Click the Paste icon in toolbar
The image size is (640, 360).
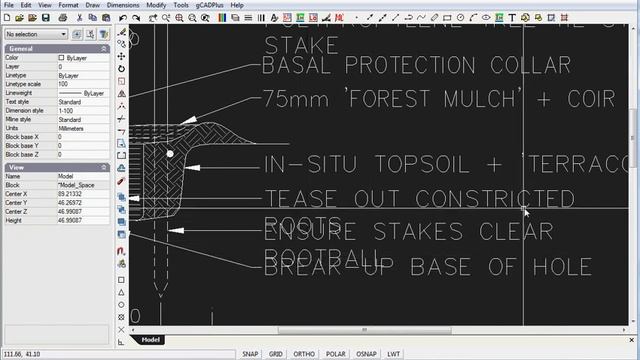[106, 18]
